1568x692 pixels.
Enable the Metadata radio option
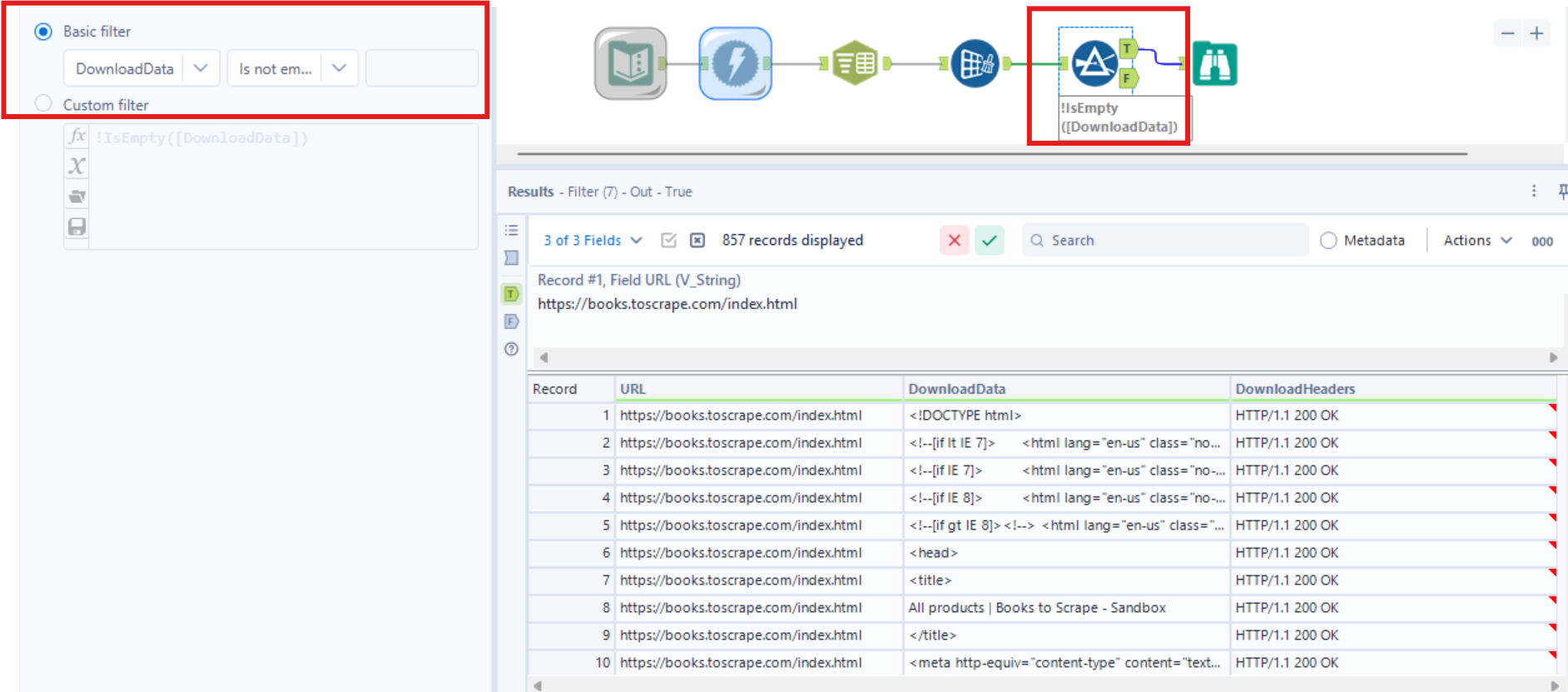(x=1328, y=241)
